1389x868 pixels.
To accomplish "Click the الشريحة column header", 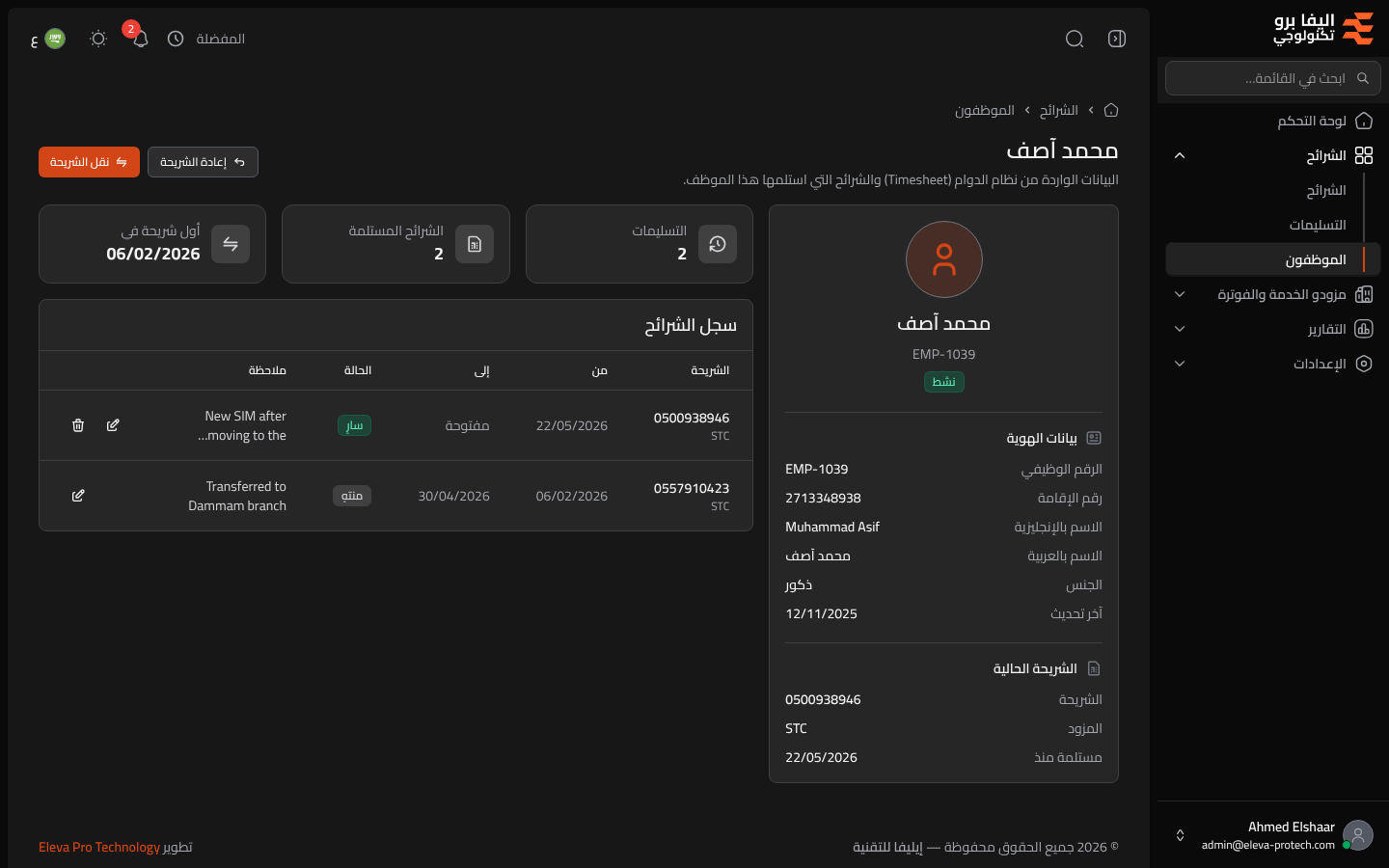I will [x=710, y=370].
